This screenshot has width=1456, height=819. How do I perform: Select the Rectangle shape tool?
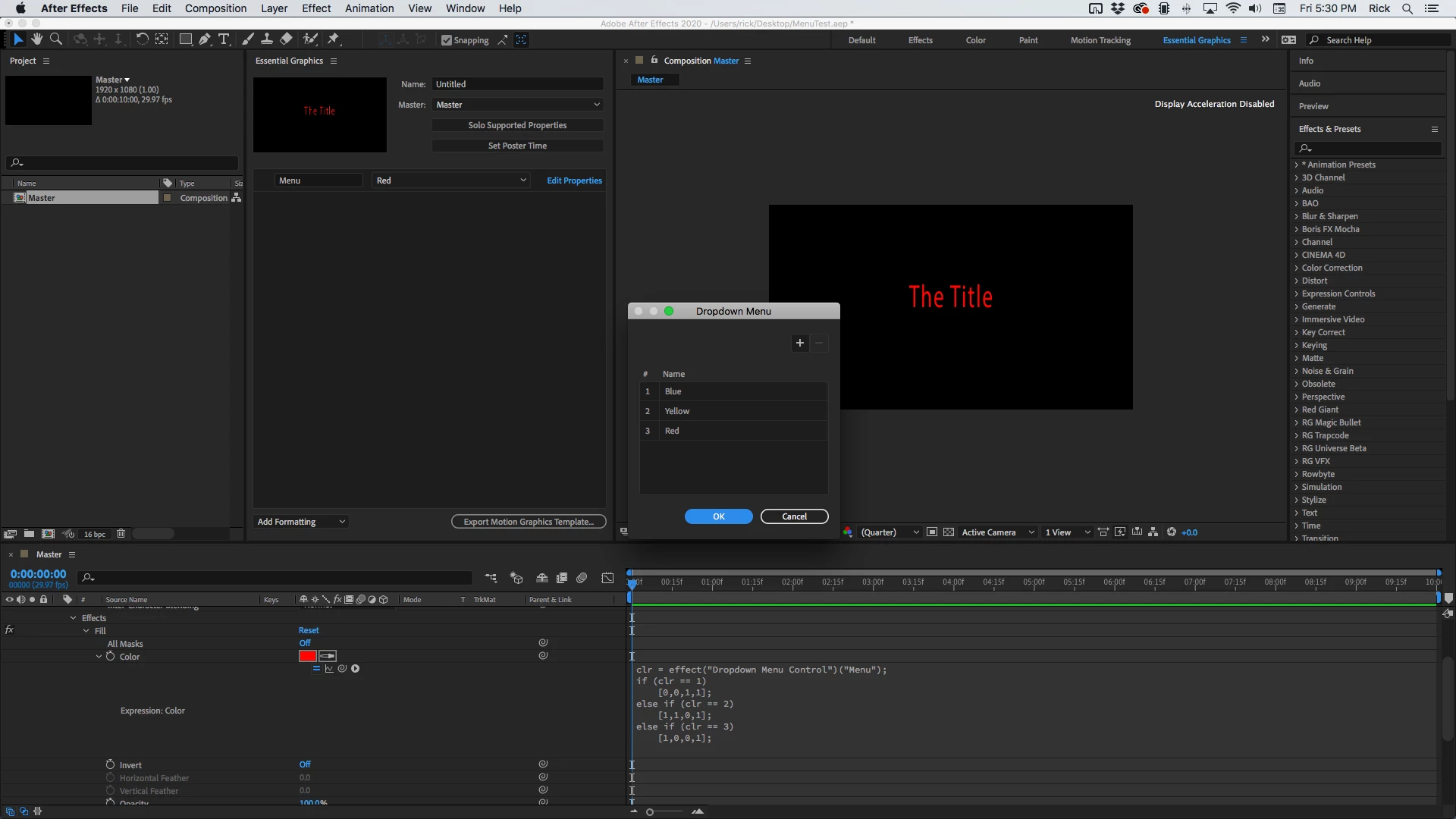coord(185,39)
